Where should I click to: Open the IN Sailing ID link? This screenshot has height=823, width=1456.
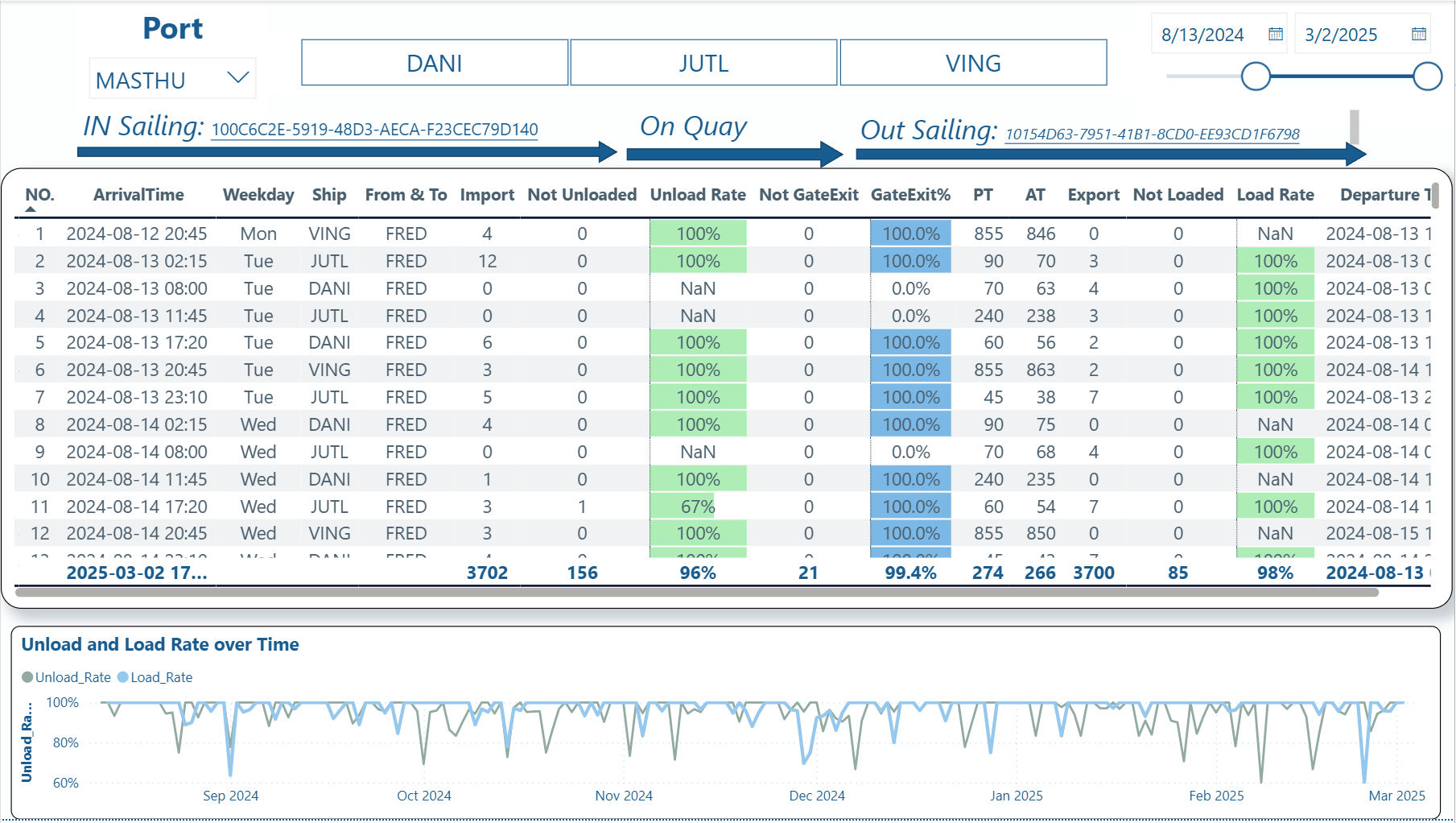pyautogui.click(x=374, y=130)
